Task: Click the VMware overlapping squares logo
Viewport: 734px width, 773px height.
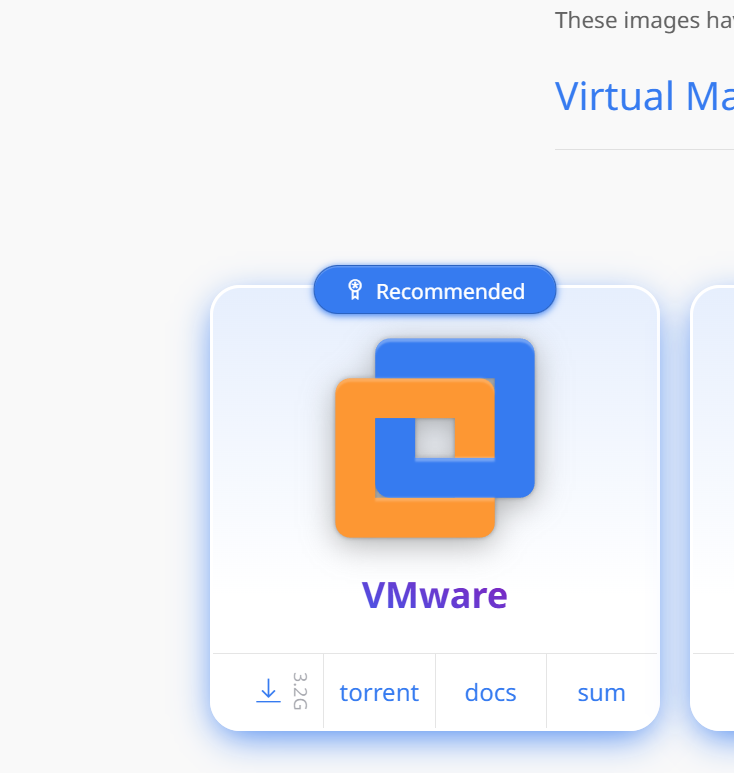Action: coord(435,438)
